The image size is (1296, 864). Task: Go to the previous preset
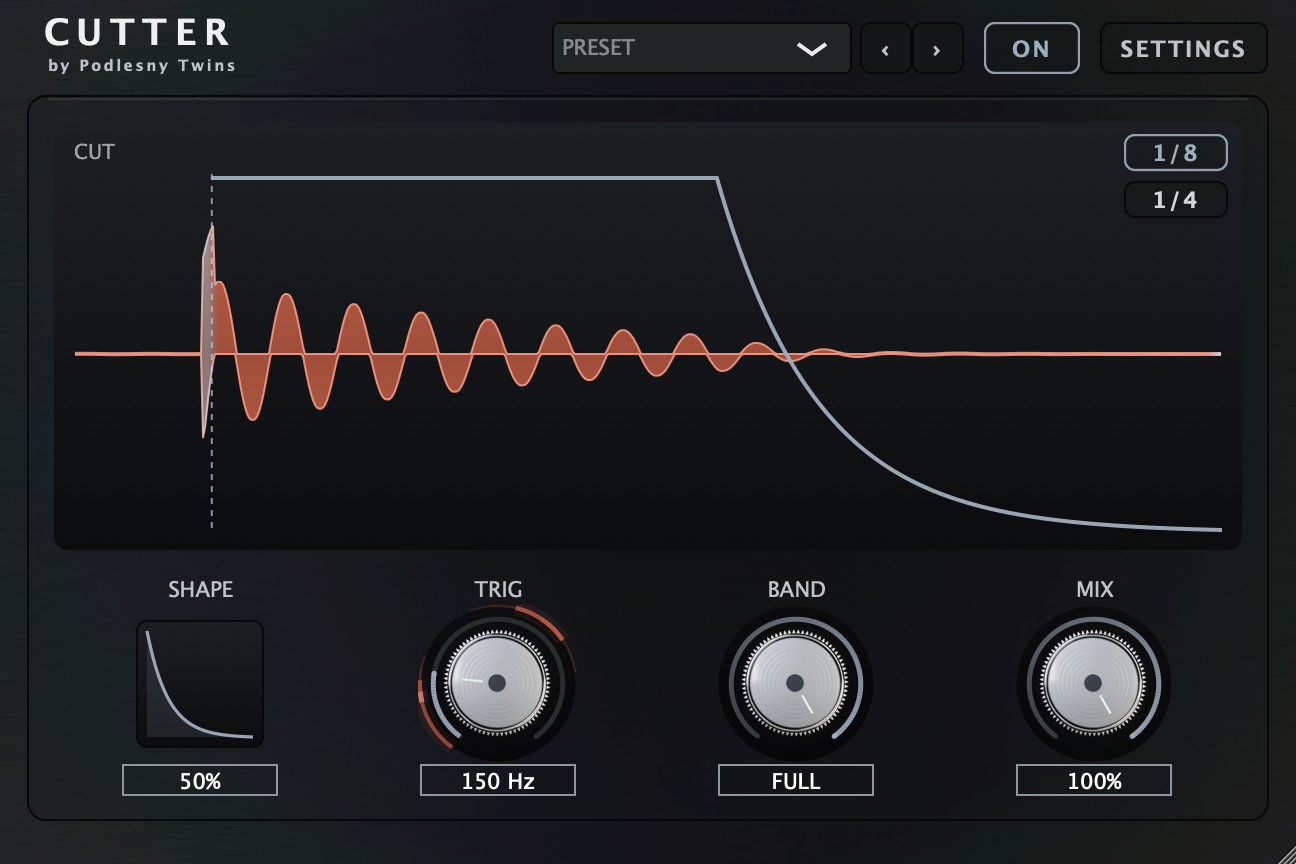tap(885, 48)
